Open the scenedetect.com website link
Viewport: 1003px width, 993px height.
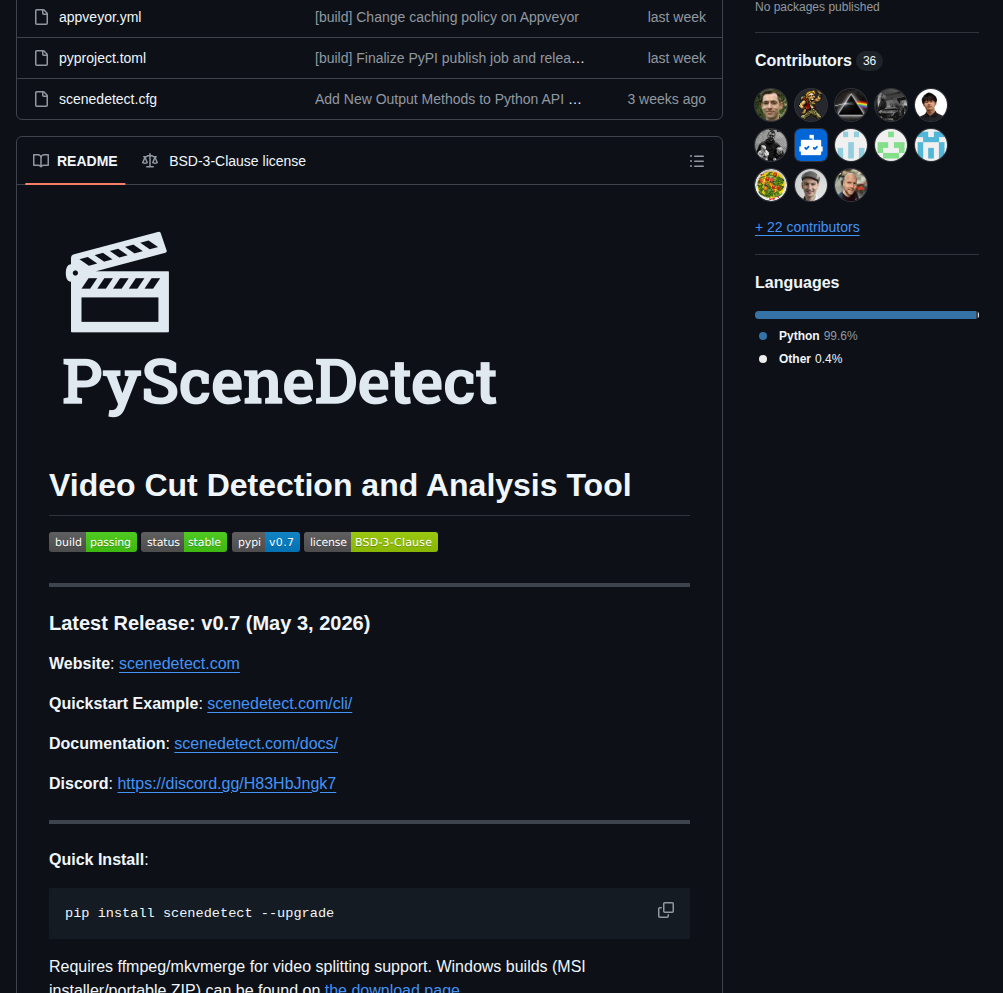pyautogui.click(x=179, y=663)
